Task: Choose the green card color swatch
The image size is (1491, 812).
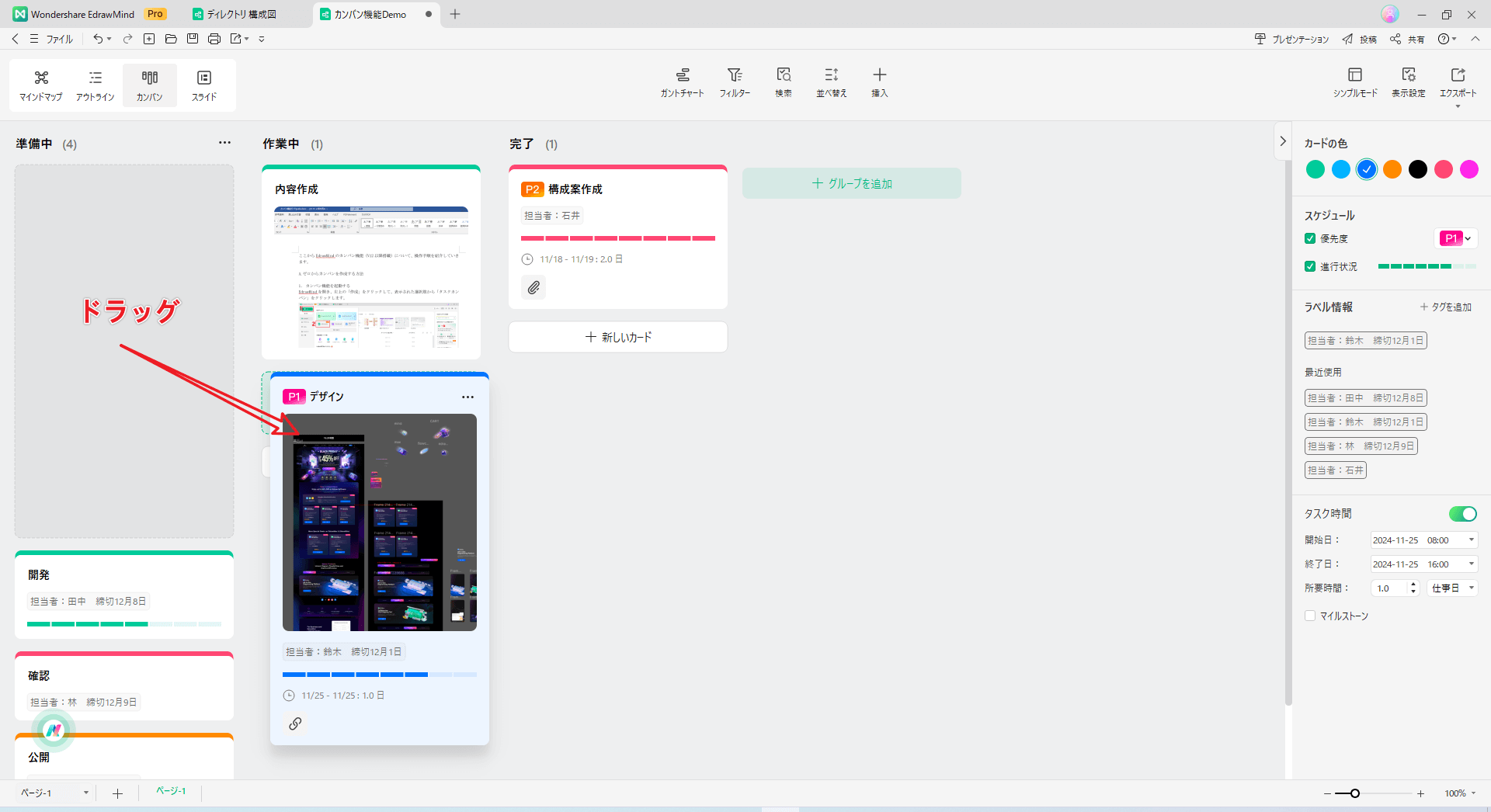Action: pos(1315,169)
